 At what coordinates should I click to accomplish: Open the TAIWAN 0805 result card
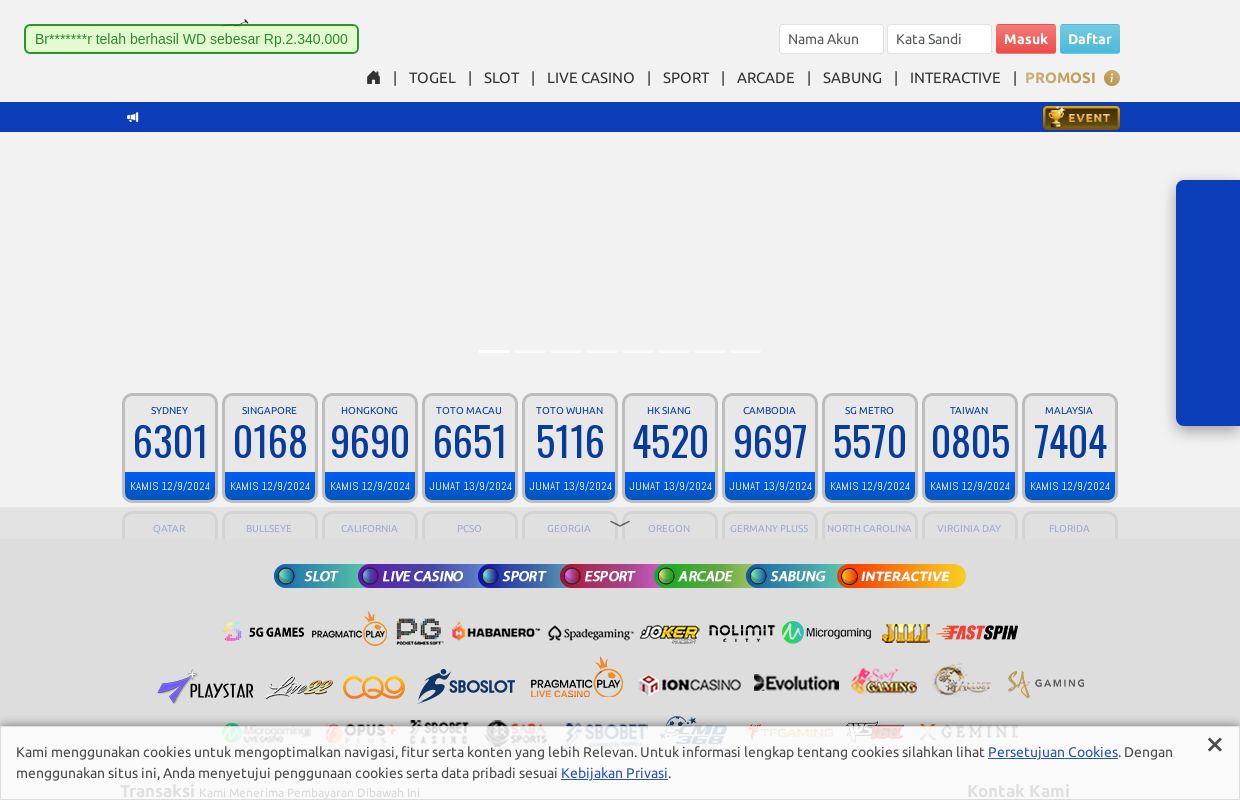[x=970, y=448]
